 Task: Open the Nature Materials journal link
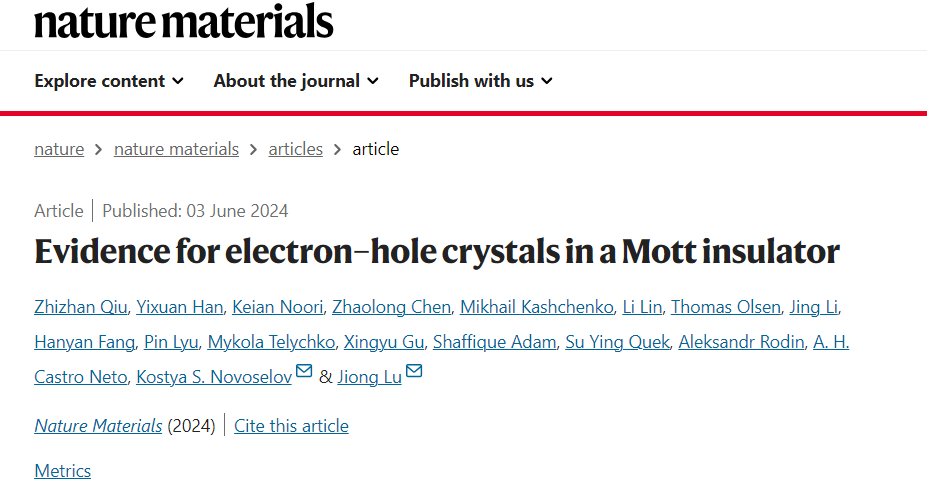[x=98, y=426]
